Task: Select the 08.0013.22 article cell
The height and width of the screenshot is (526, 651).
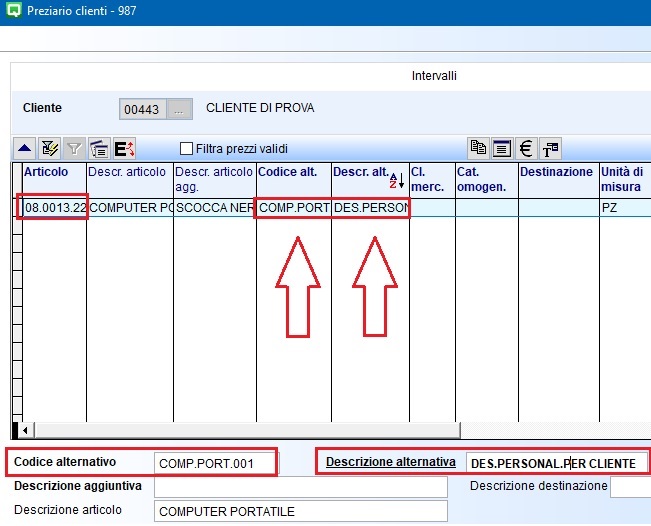Action: (56, 208)
